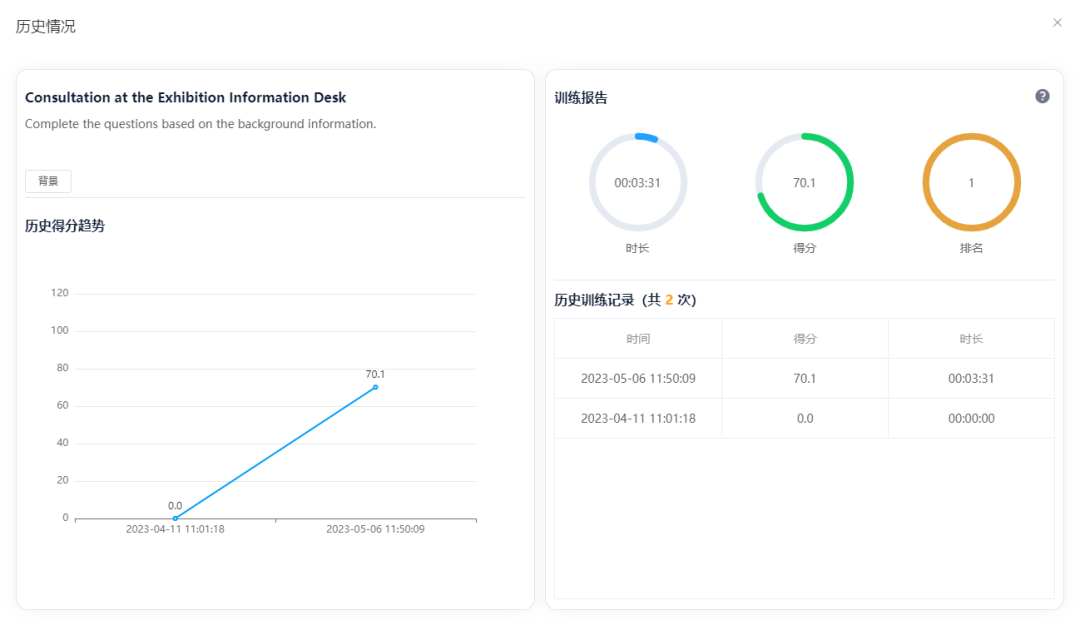
Task: Click the 70.1 data point on the chart
Action: pos(375,387)
